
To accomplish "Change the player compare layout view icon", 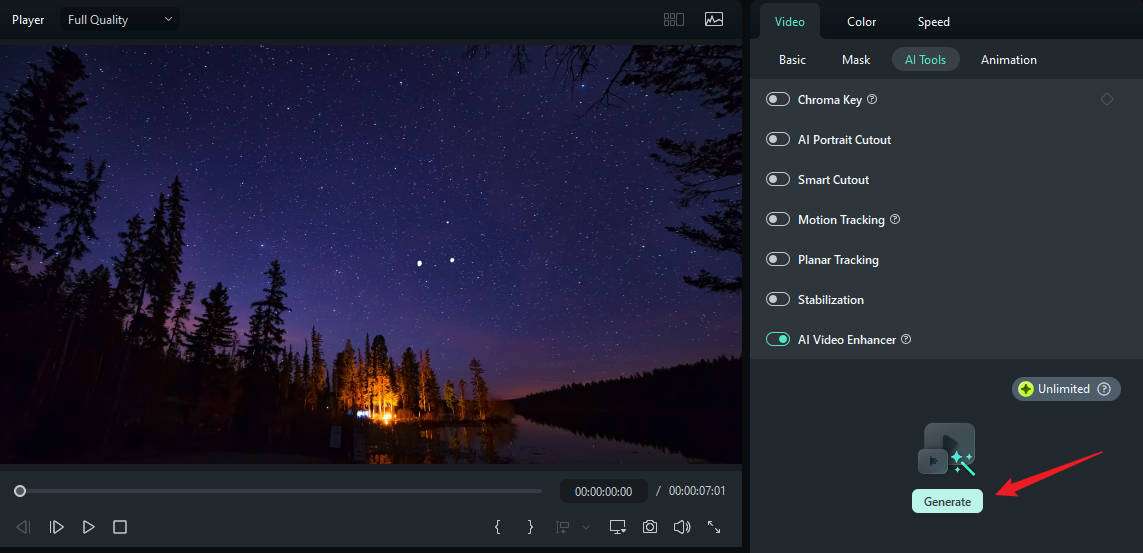I will pos(674,20).
